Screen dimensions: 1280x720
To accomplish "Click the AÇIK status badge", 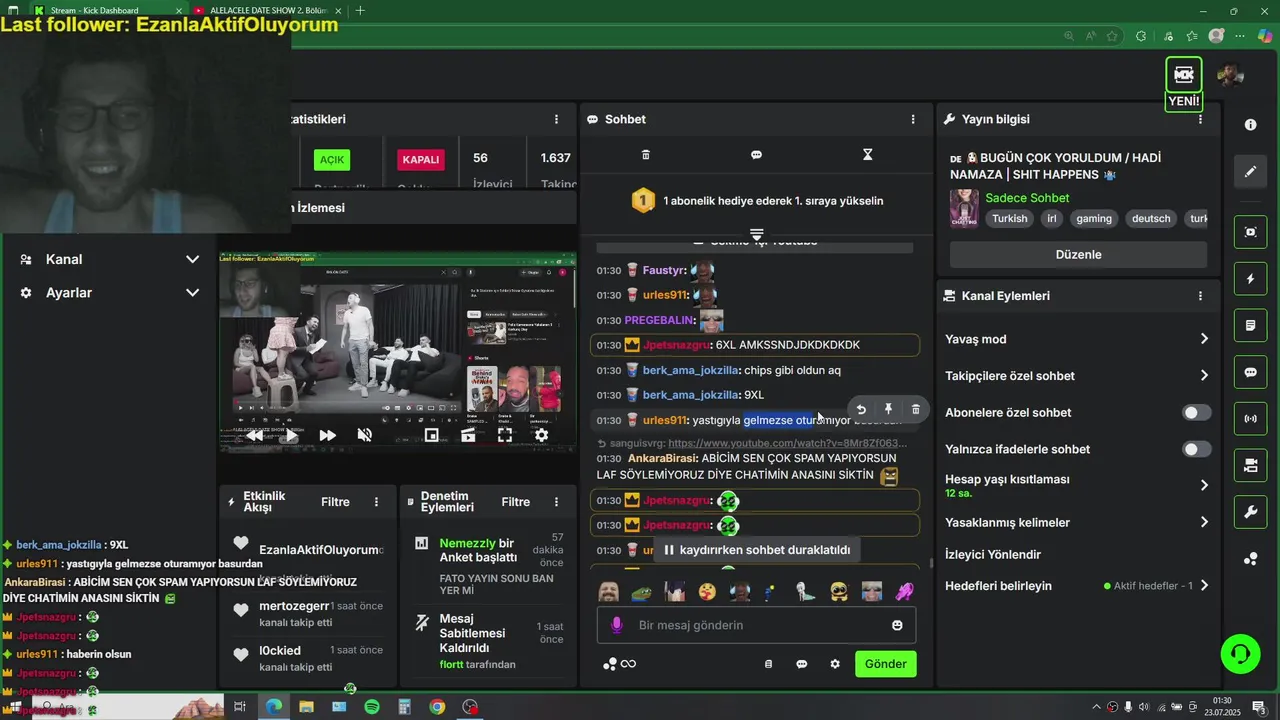I will pyautogui.click(x=332, y=159).
